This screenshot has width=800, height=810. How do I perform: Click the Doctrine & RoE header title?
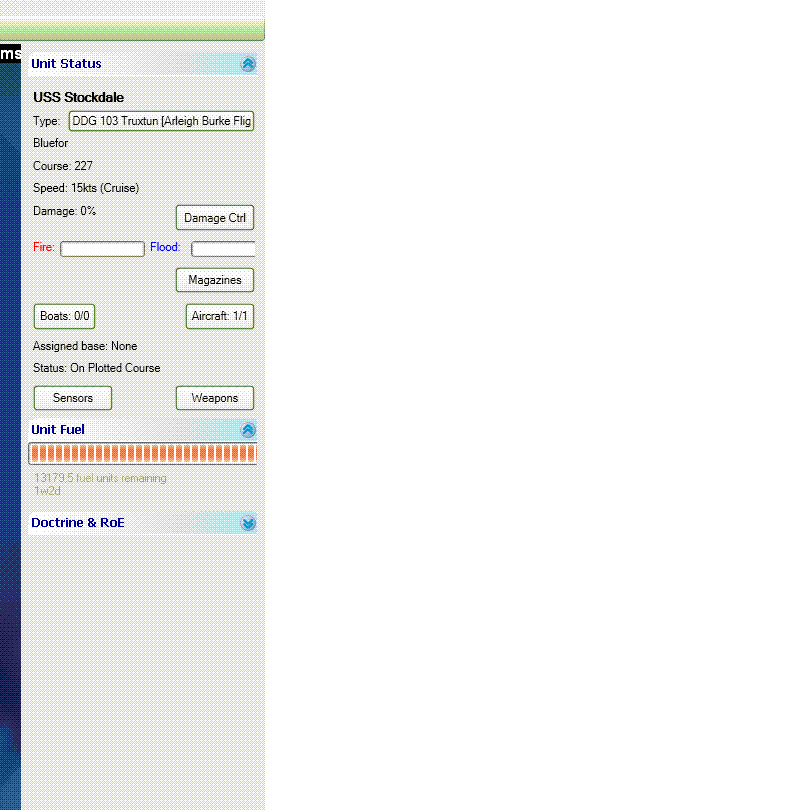pos(77,523)
